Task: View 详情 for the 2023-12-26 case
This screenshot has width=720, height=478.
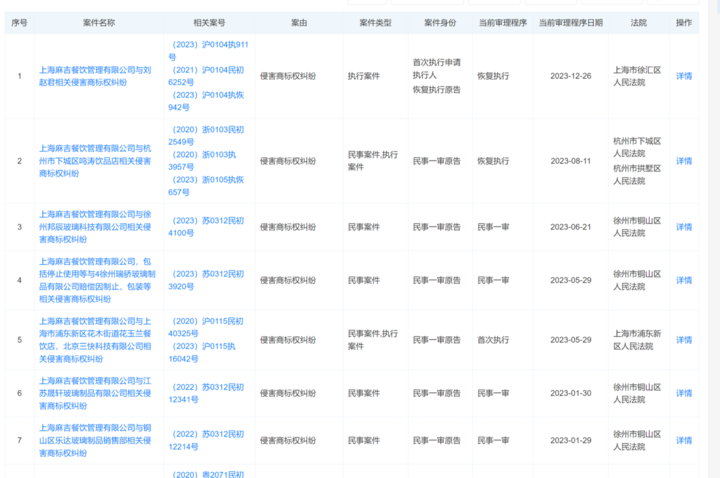Action: point(684,76)
